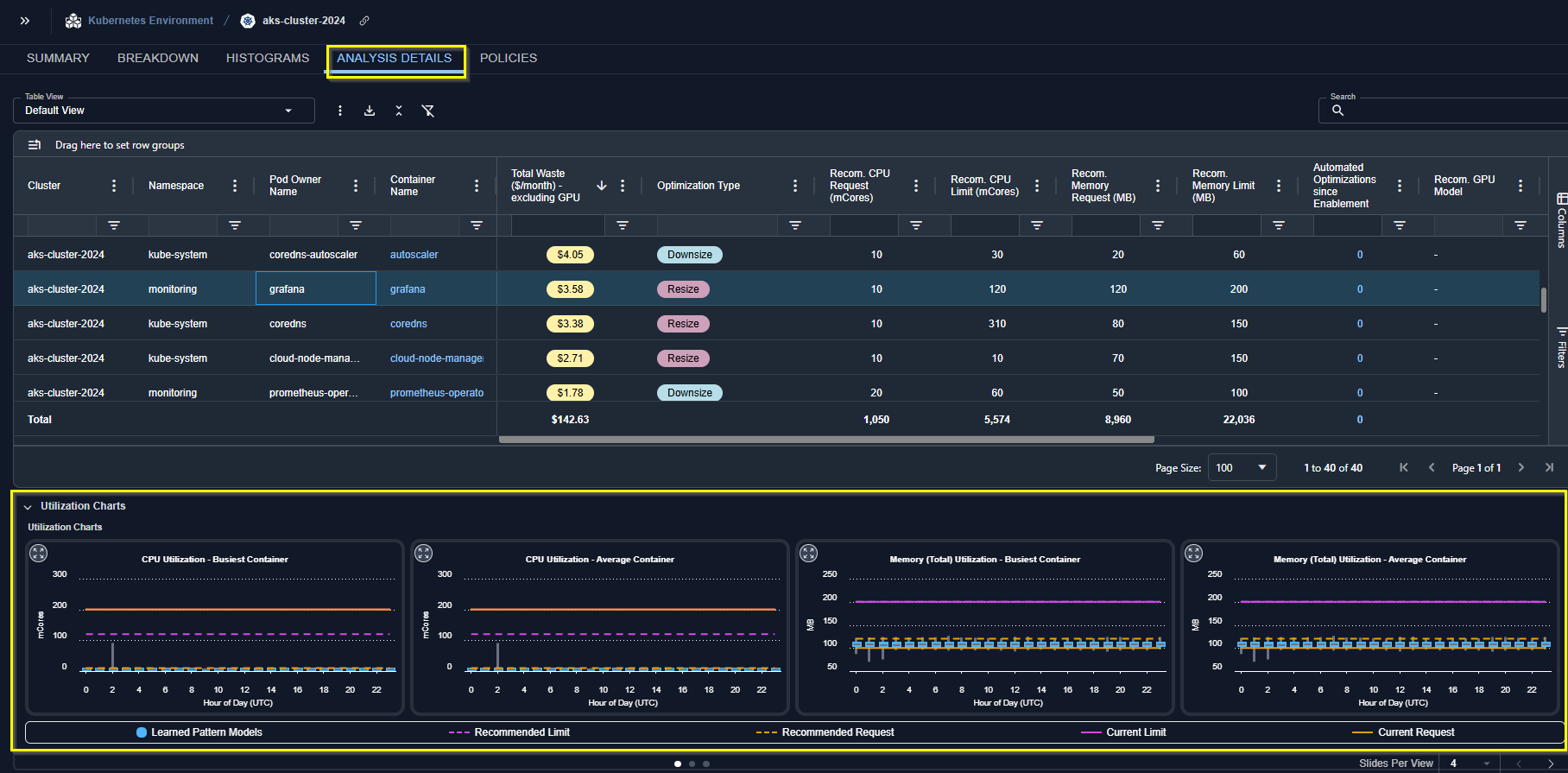
Task: Download the table data
Action: tap(370, 111)
